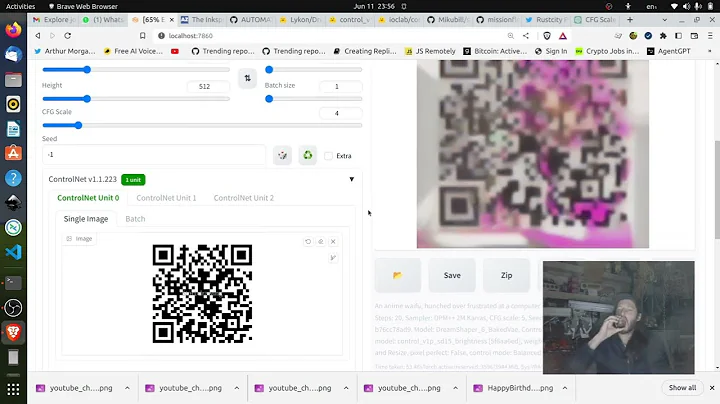Expand third youtube_ch png download options
The height and width of the screenshot is (404, 720).
tap(346, 388)
